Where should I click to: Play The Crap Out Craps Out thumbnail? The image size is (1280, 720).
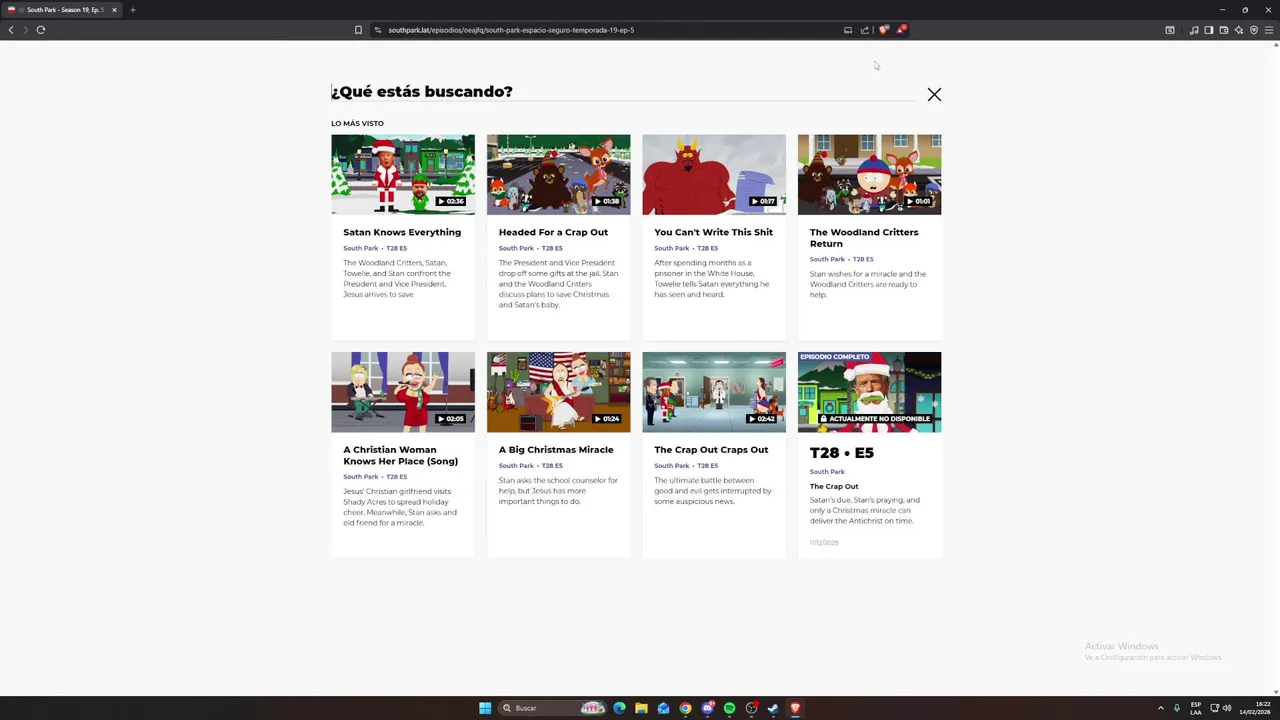coord(714,392)
